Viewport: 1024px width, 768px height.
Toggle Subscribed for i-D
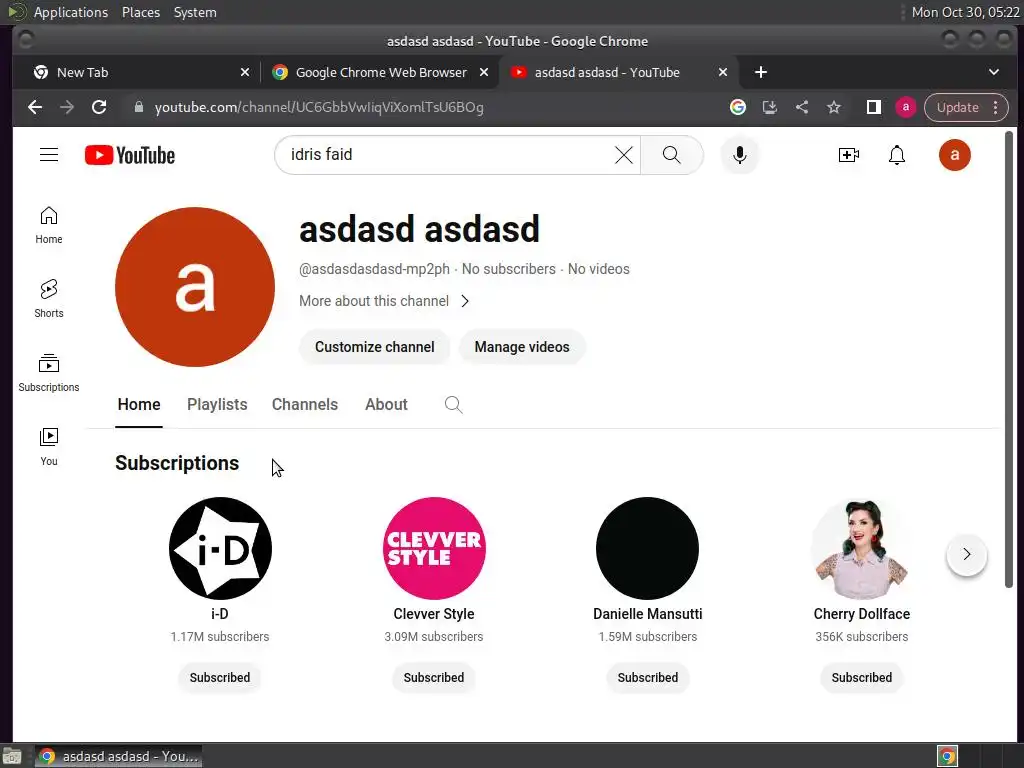pos(220,678)
